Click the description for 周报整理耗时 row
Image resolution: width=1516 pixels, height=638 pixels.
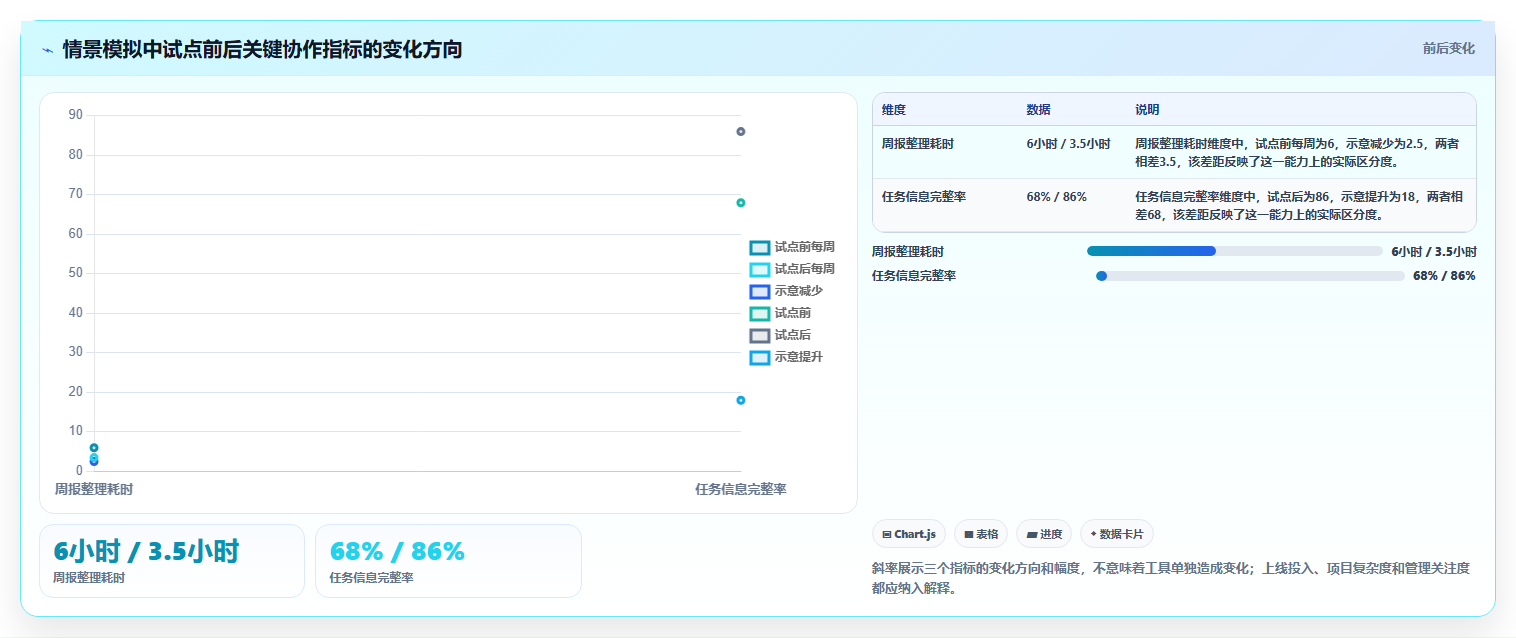1297,152
